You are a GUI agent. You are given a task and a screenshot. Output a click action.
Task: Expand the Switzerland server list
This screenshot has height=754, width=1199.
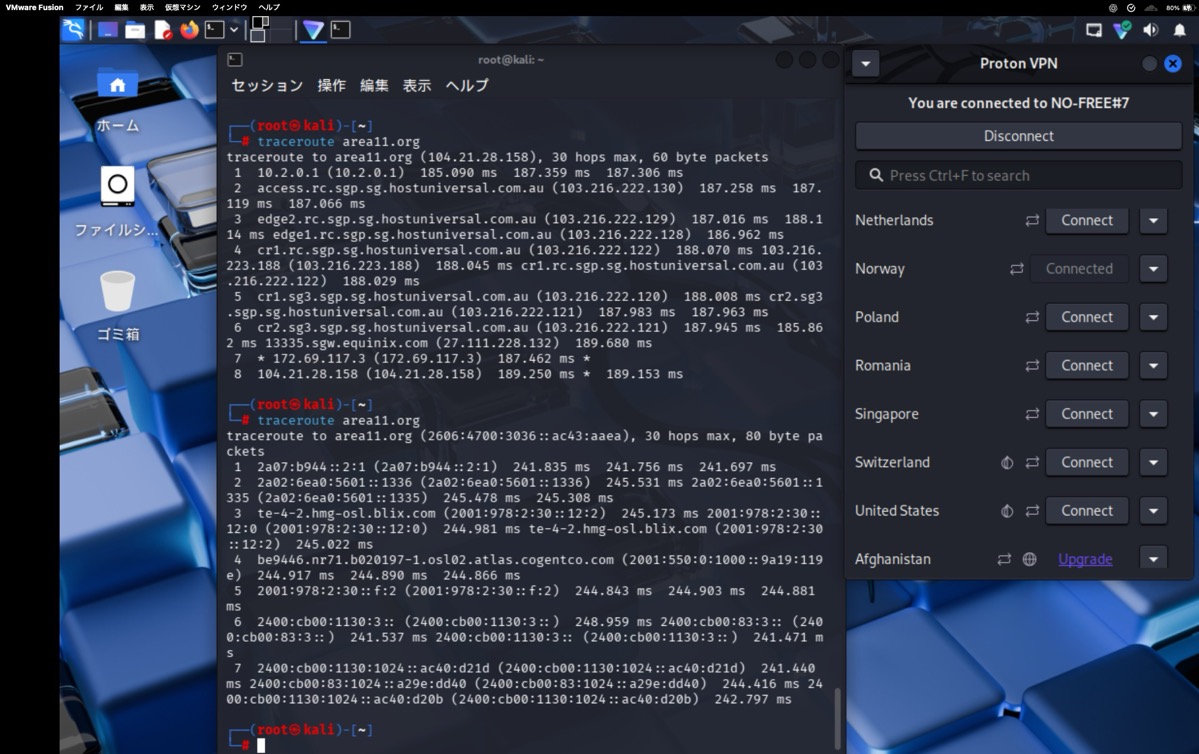[1153, 463]
